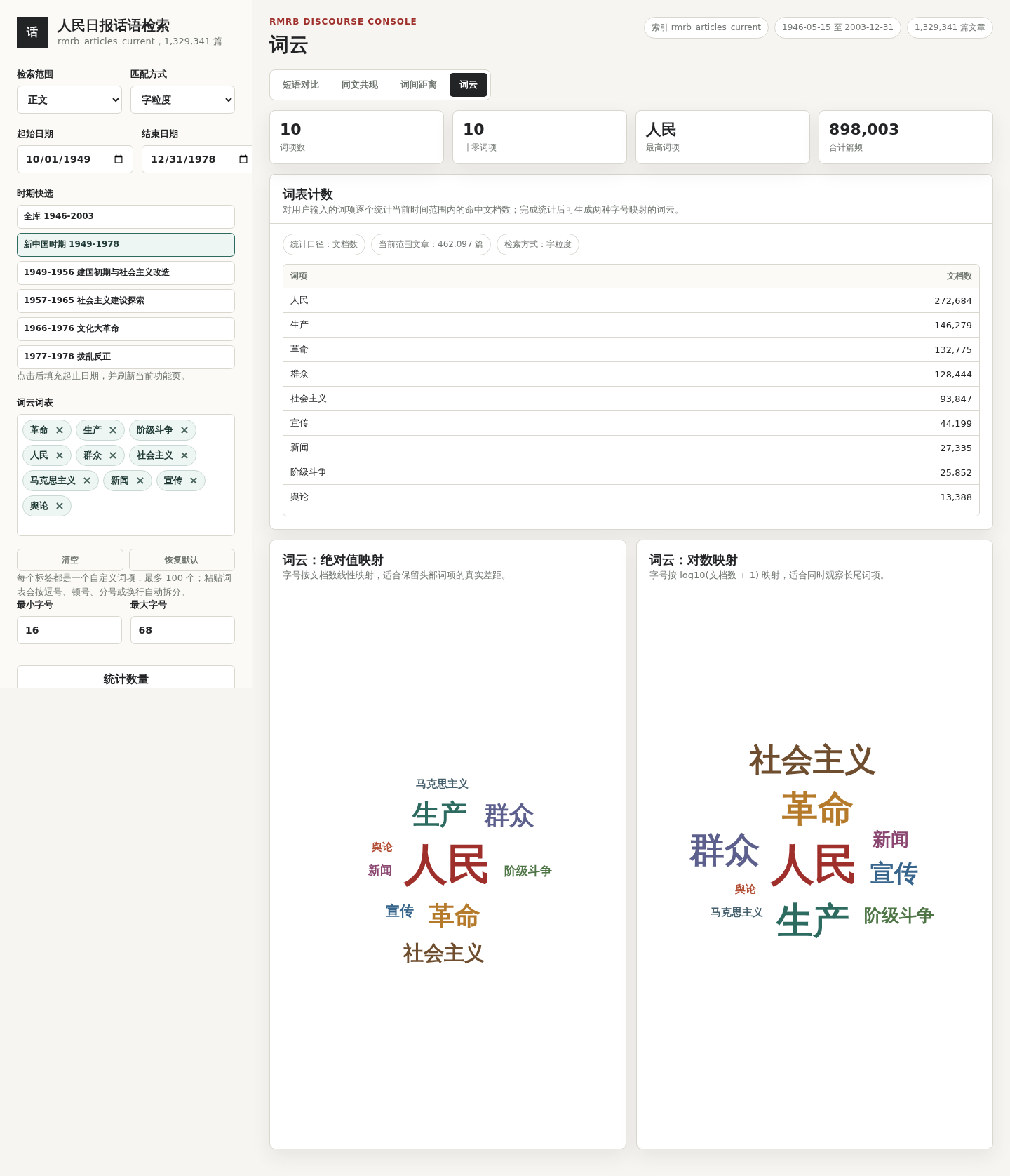
Task: Click the 新闻 row in the table
Action: pos(631,448)
